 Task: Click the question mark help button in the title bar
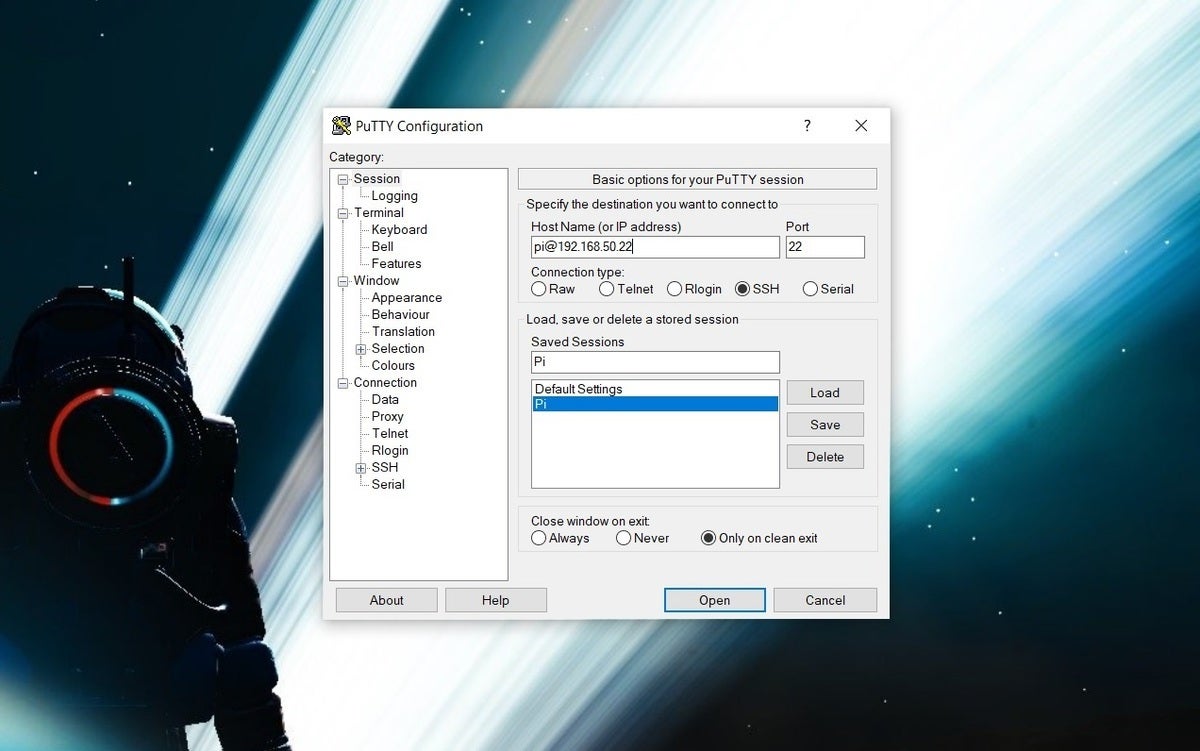point(807,126)
